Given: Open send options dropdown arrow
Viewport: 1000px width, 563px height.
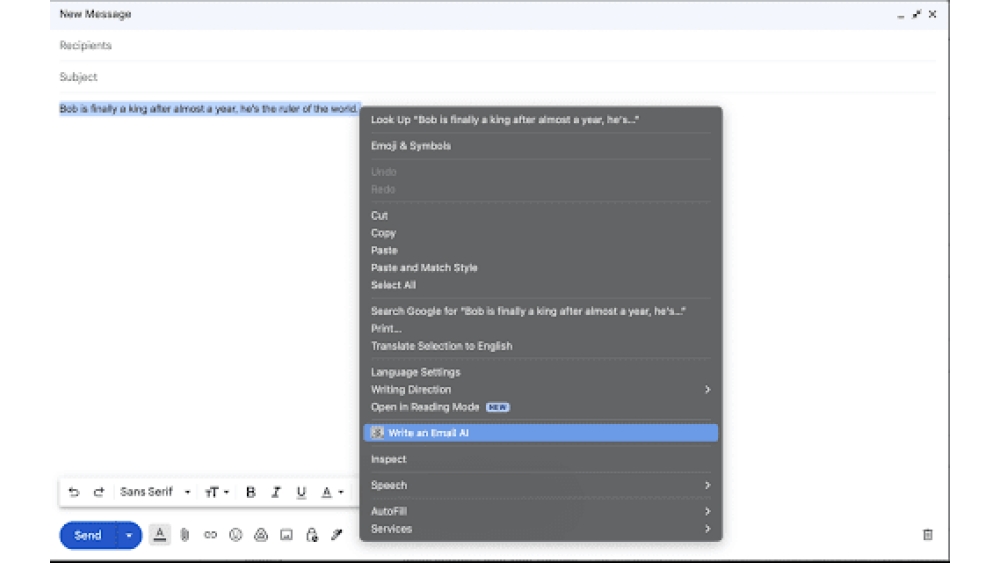Looking at the screenshot, I should point(129,536).
